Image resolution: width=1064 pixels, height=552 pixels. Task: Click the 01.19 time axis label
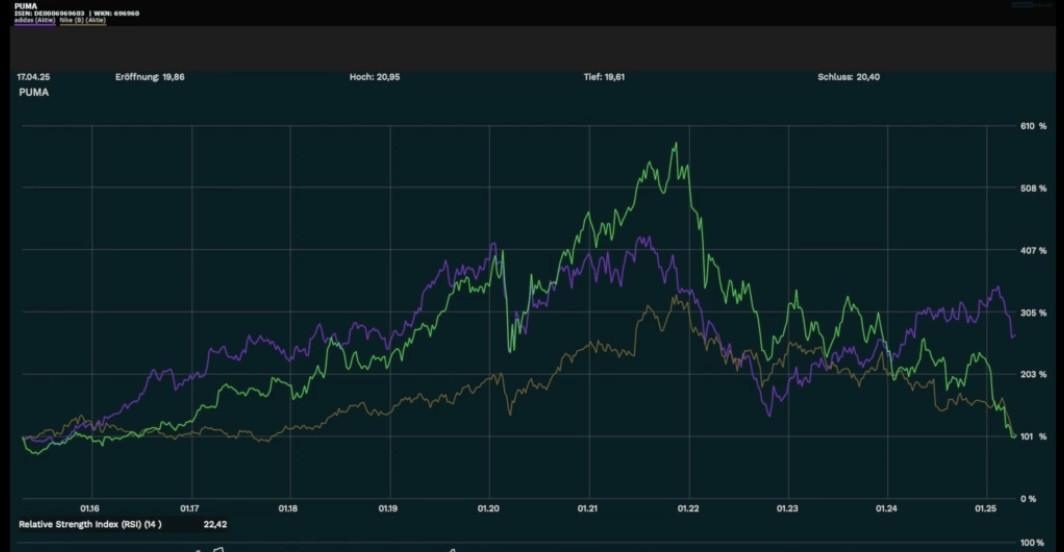coord(387,509)
